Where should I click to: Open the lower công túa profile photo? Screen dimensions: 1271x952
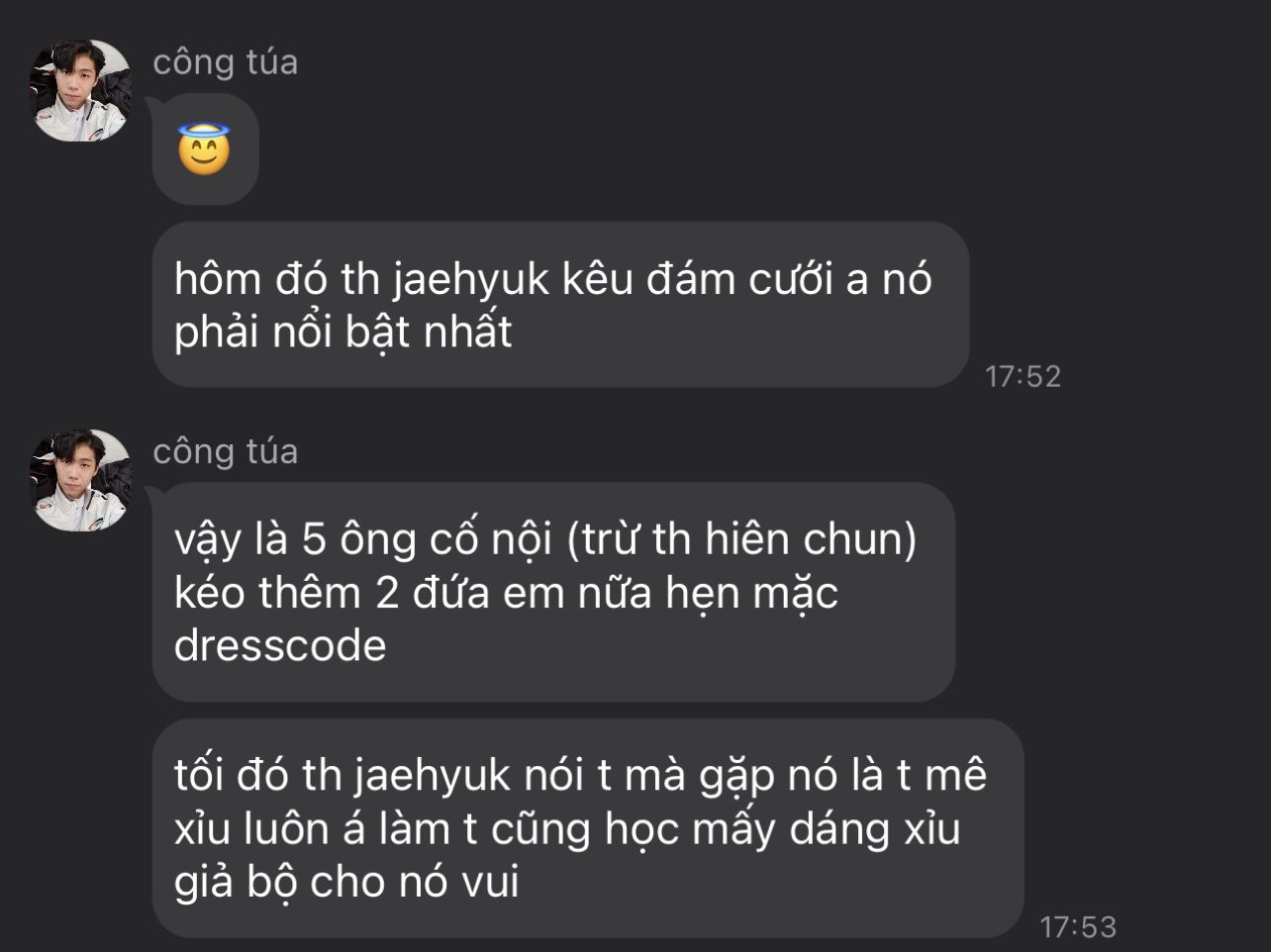81,480
